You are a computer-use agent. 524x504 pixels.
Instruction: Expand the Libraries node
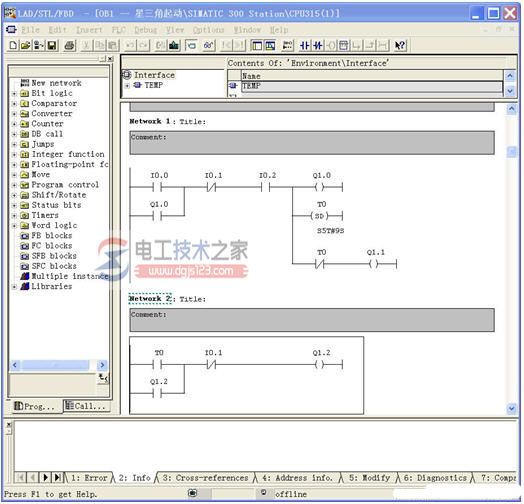pos(14,287)
